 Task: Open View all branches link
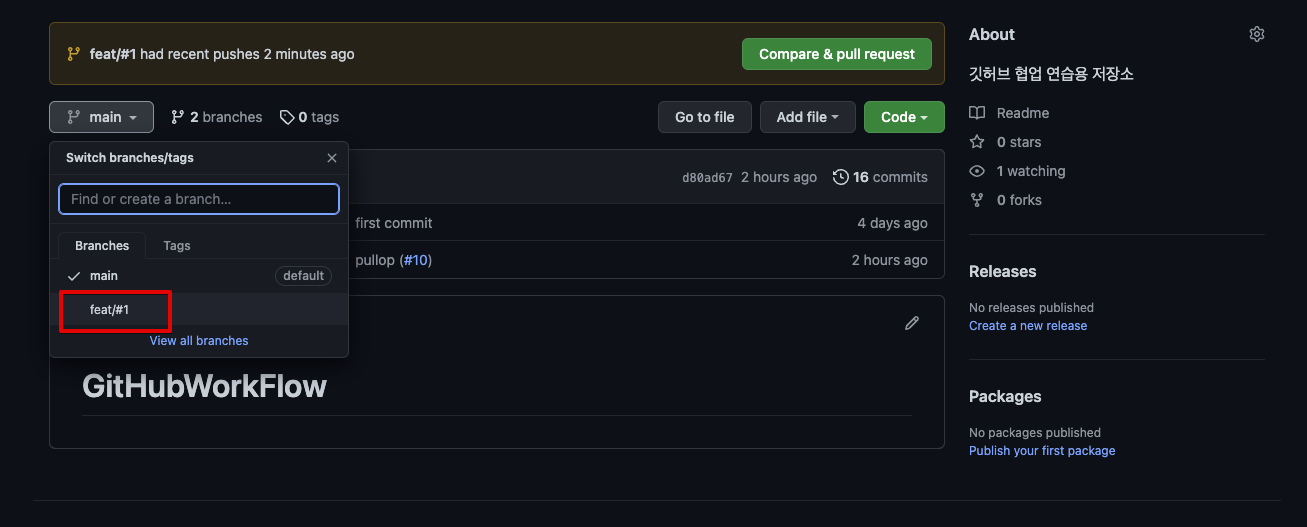199,341
